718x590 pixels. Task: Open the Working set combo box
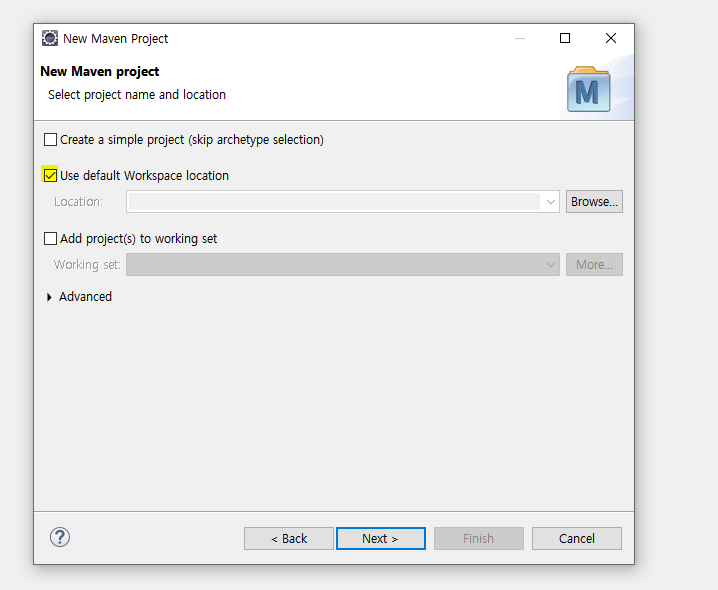[343, 264]
